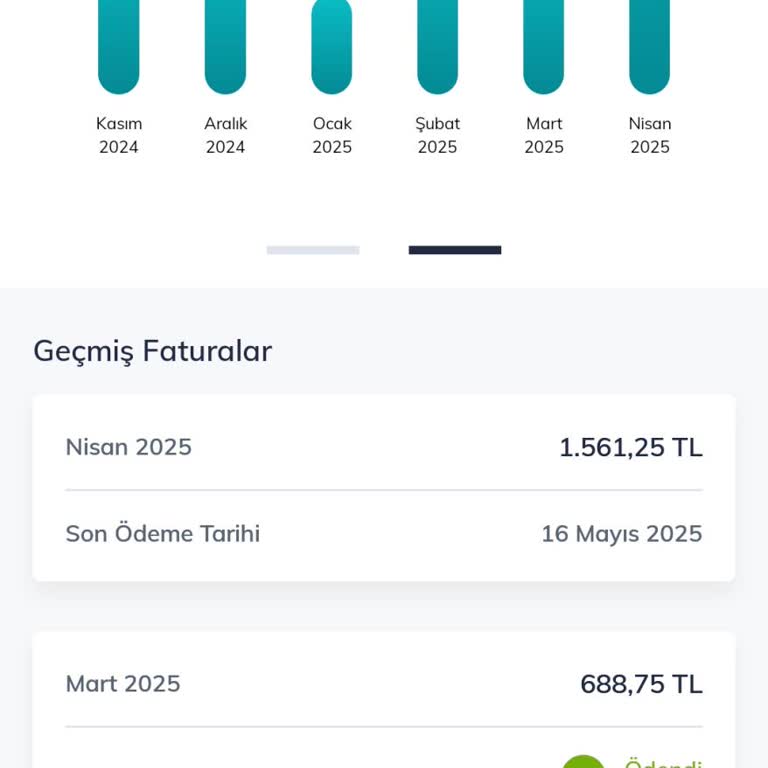The width and height of the screenshot is (768, 768).
Task: Select the Şubat 2025 chart bar
Action: pyautogui.click(x=437, y=47)
